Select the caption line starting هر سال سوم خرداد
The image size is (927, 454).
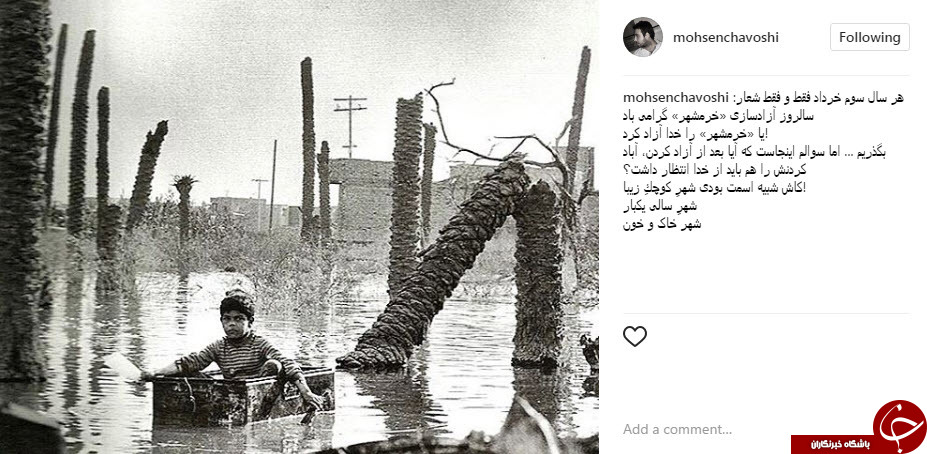[x=818, y=98]
